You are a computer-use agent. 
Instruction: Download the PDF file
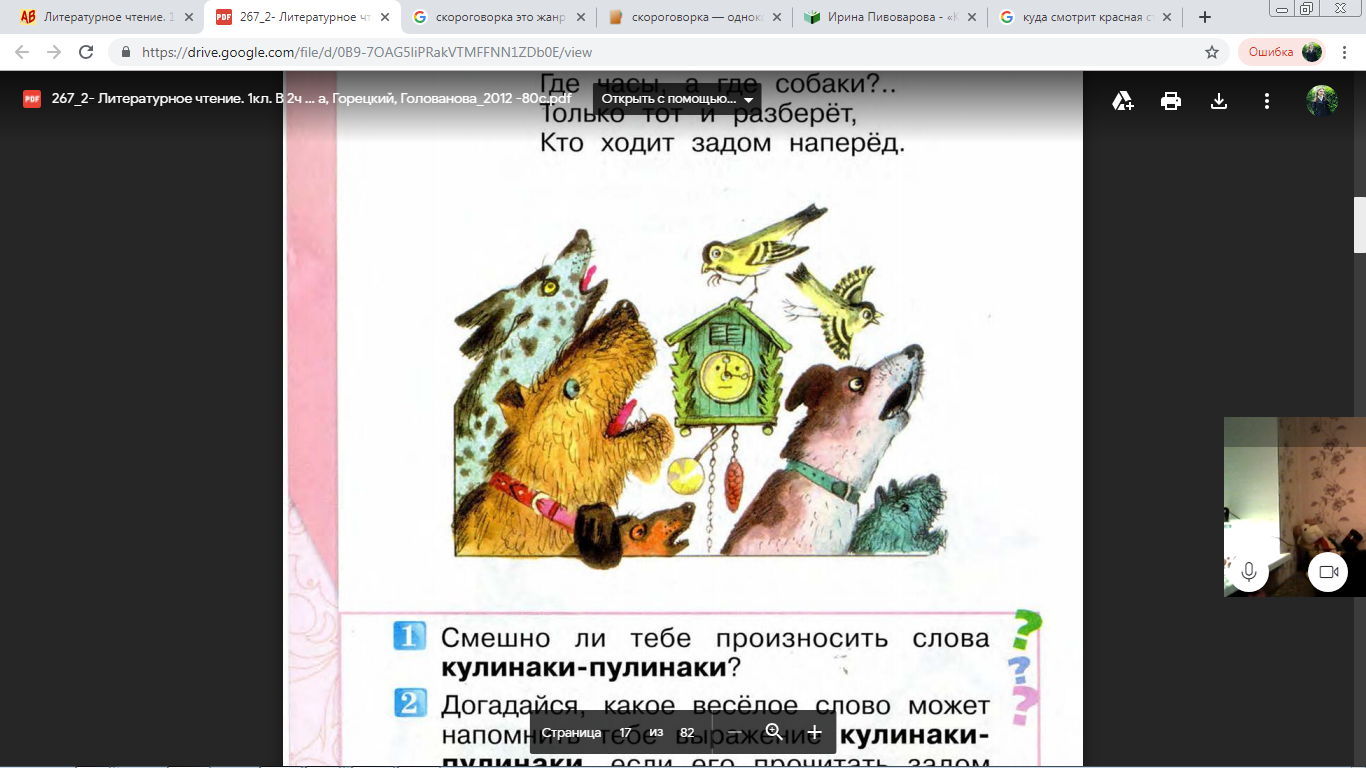(1219, 100)
